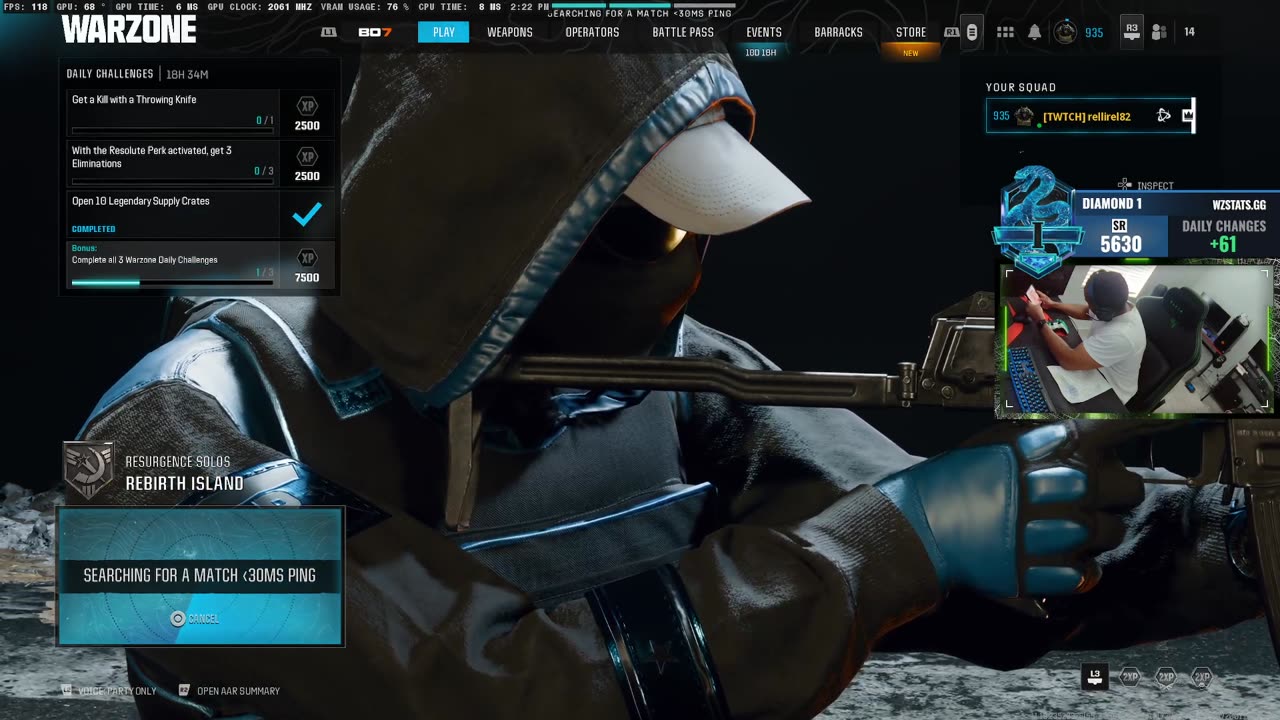Image resolution: width=1280 pixels, height=720 pixels.
Task: Click the Diamond 1 rank emblem
Action: pos(1037,221)
